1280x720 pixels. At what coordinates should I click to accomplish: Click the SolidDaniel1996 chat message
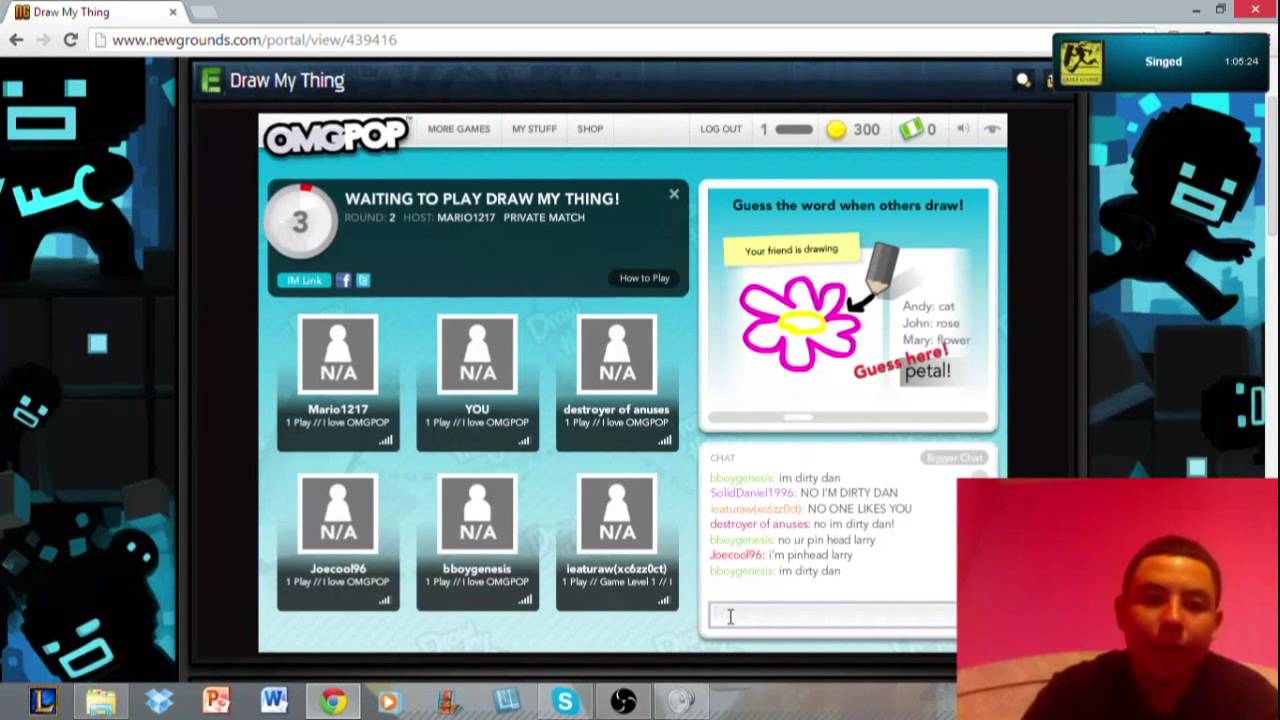click(x=804, y=493)
